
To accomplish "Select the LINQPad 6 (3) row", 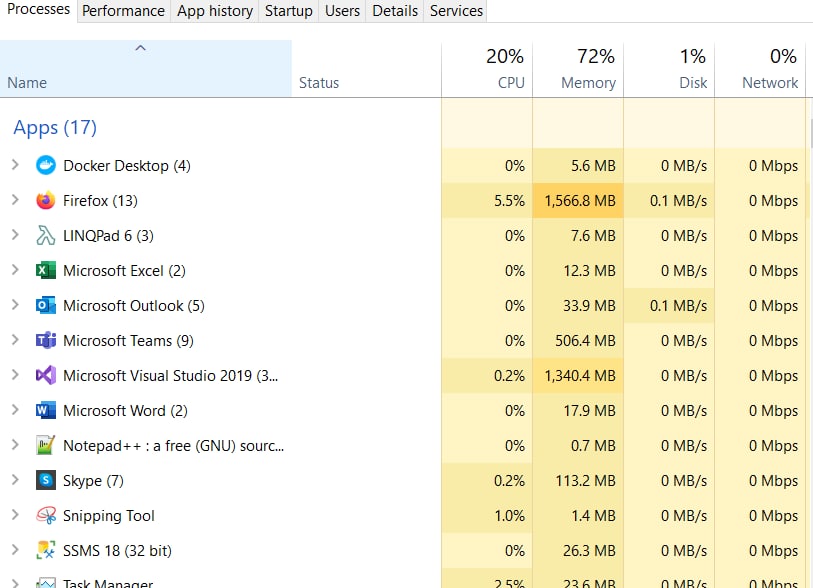I will (402, 235).
